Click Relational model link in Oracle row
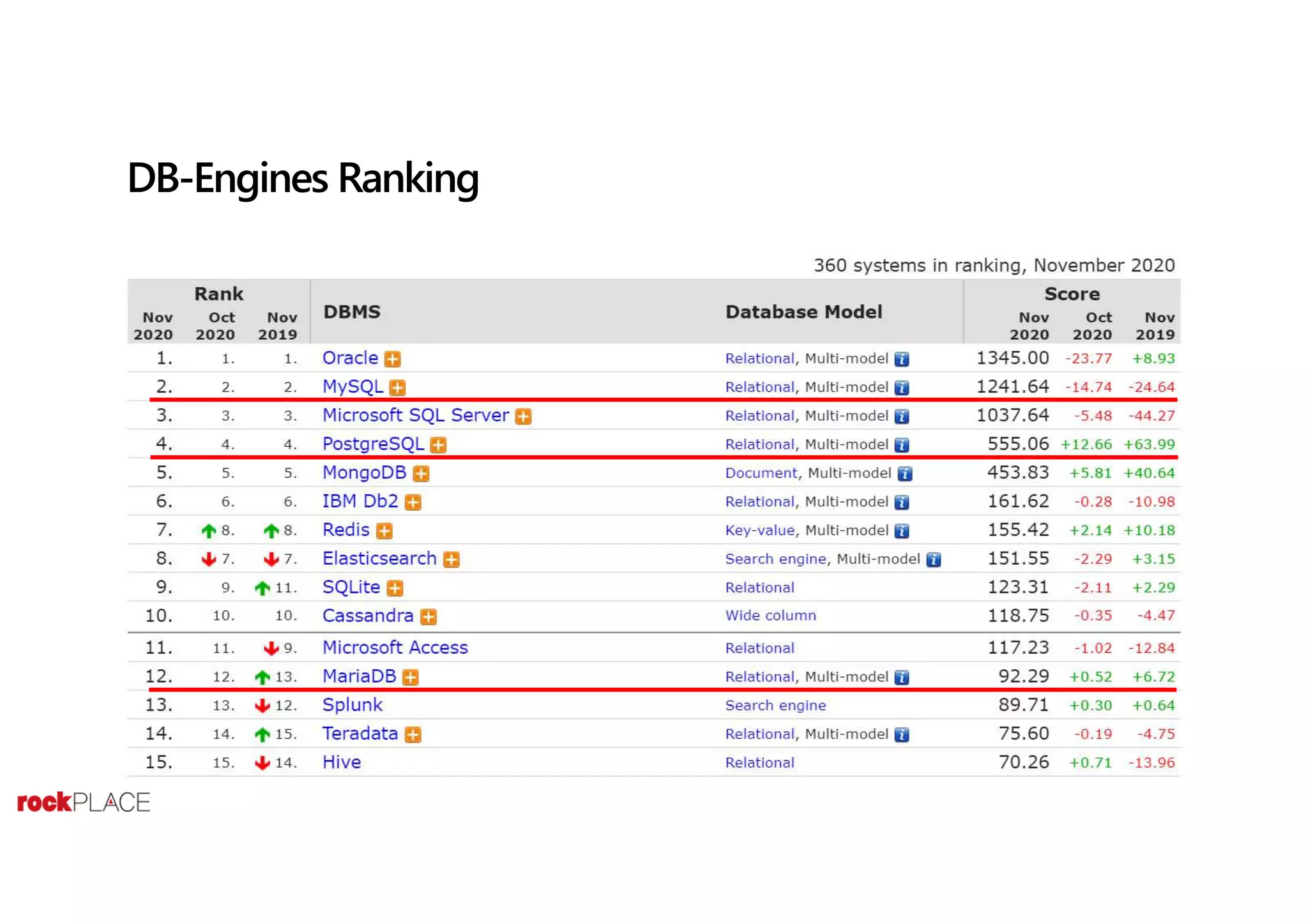 point(760,359)
